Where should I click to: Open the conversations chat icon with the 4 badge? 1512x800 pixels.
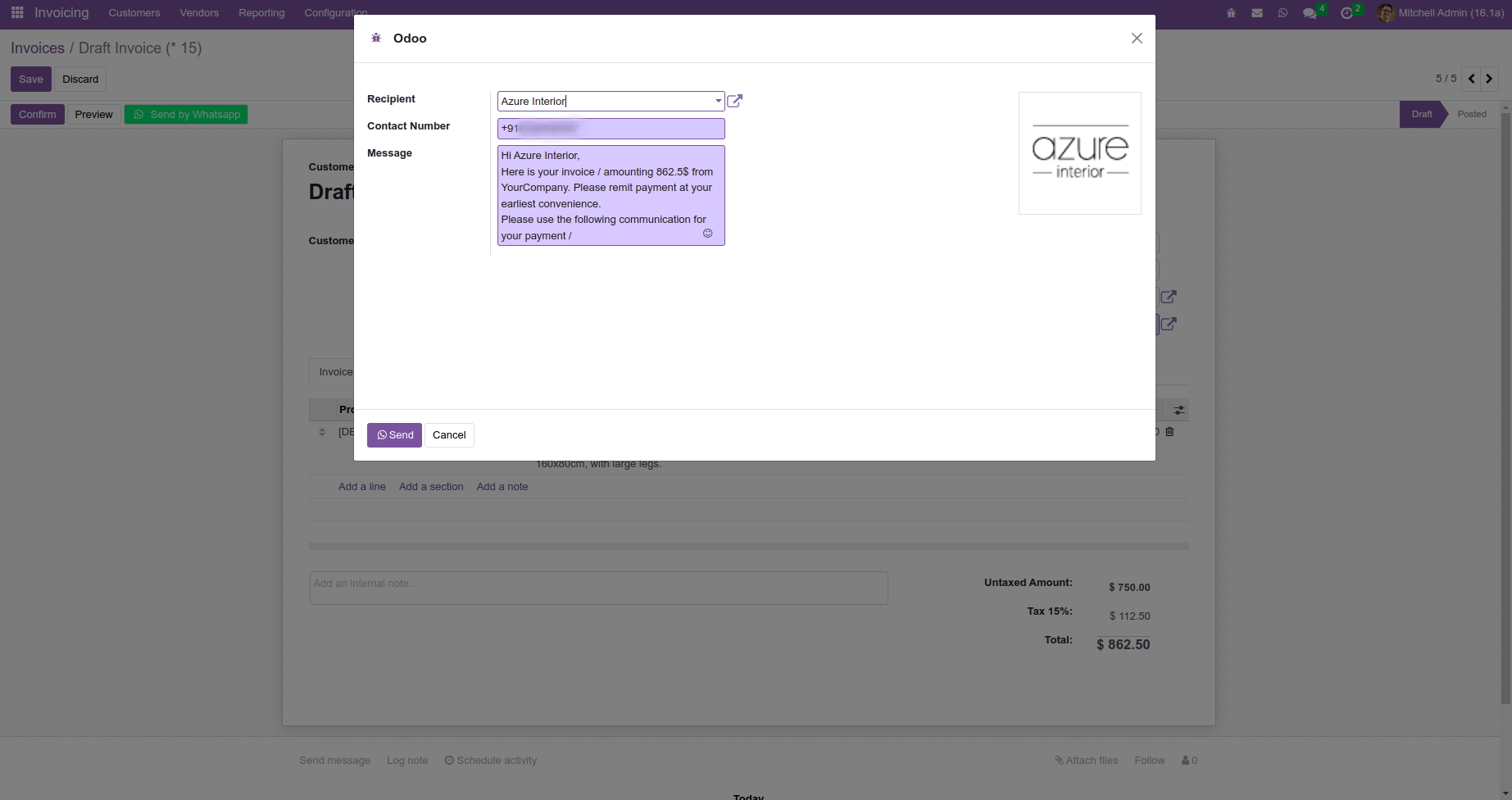point(1310,13)
